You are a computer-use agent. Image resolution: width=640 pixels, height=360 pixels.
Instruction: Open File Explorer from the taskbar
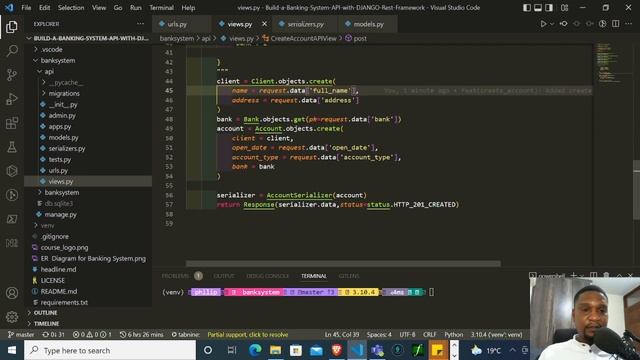point(276,350)
